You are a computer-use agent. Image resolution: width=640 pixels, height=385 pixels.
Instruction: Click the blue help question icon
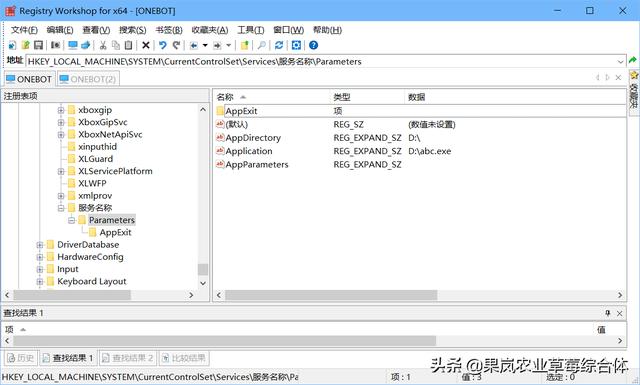coord(313,45)
